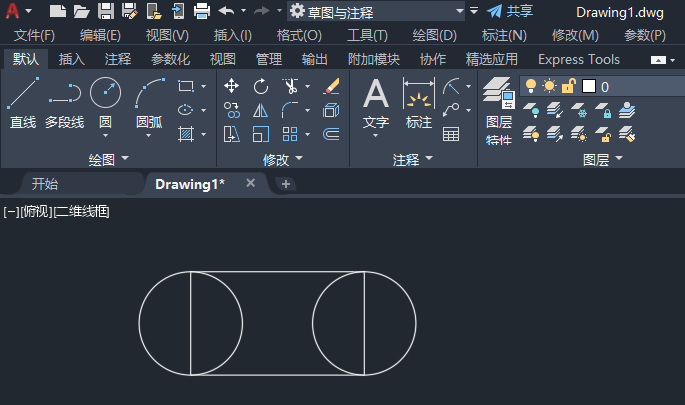
Task: Close the Drawing1* tab
Action: 250,183
